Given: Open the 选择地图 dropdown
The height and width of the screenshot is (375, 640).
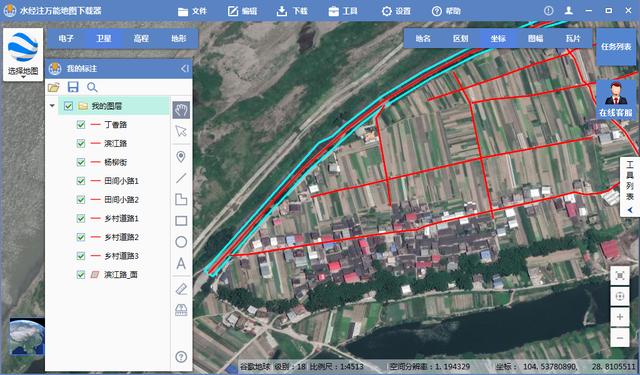Looking at the screenshot, I should [23, 55].
